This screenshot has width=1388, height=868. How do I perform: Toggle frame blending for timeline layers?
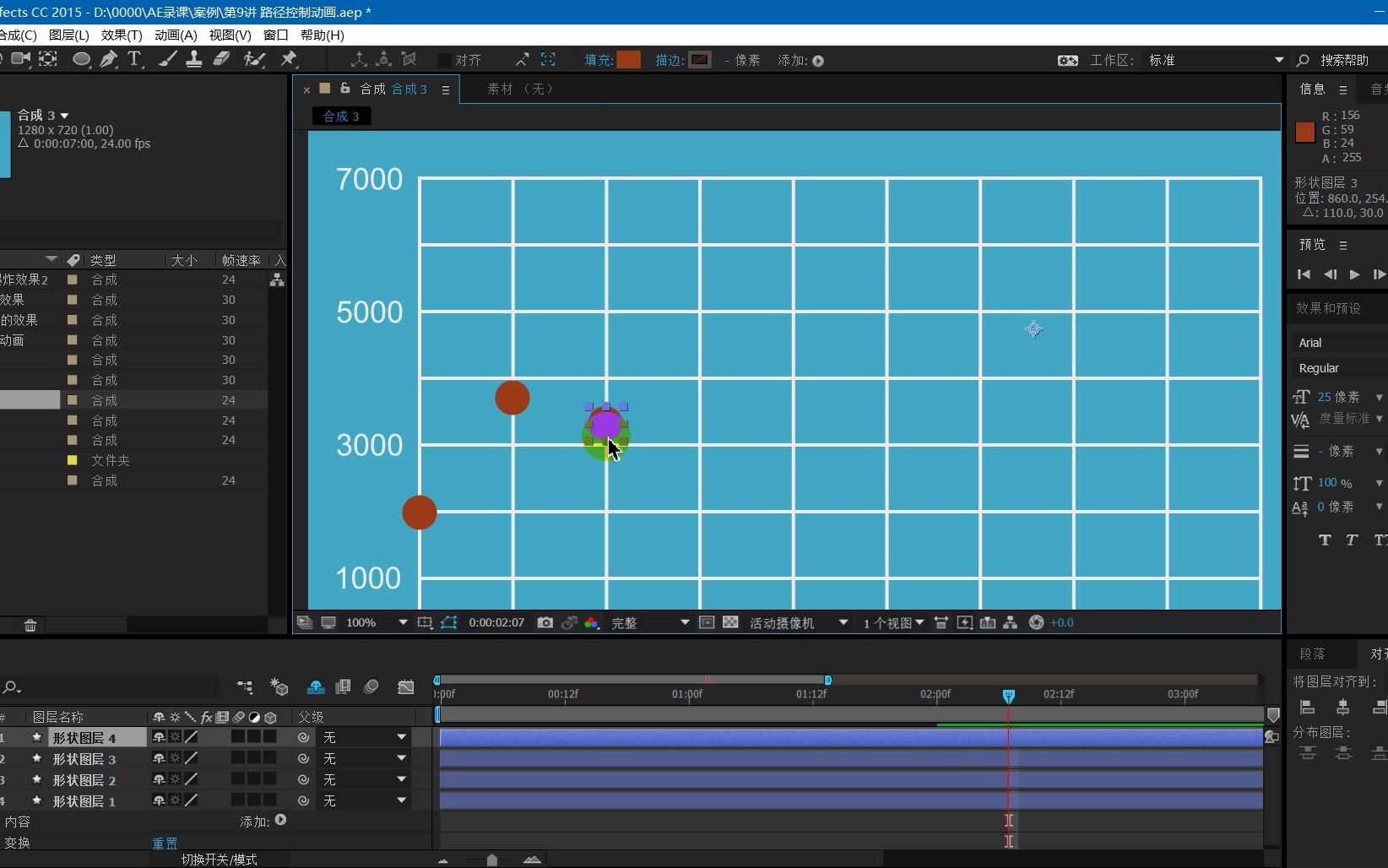[343, 687]
